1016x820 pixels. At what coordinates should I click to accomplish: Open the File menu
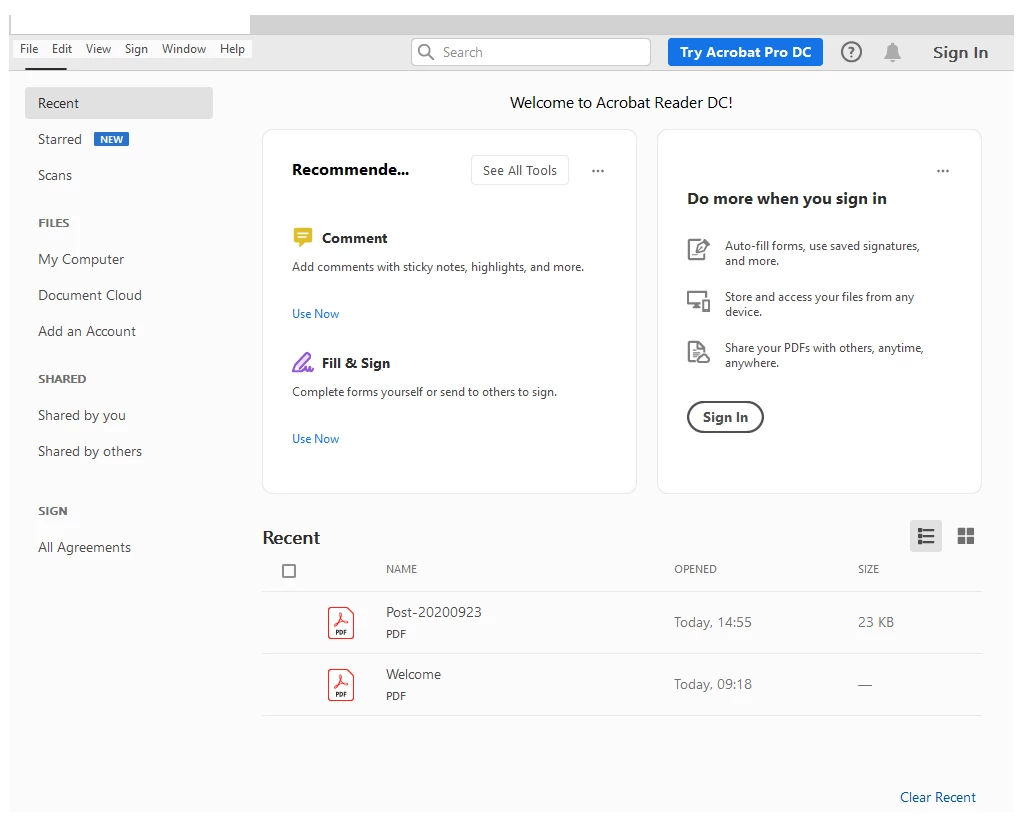[x=29, y=49]
